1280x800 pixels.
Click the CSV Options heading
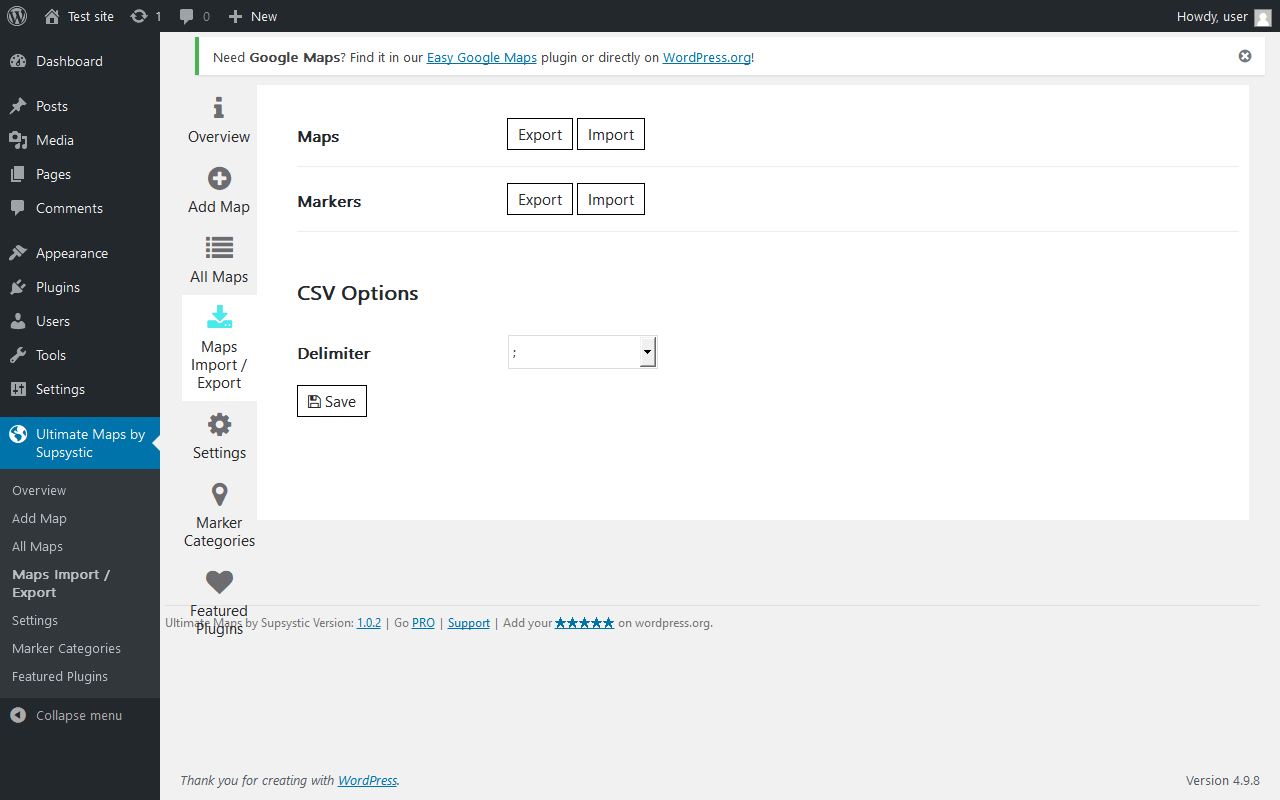[358, 293]
